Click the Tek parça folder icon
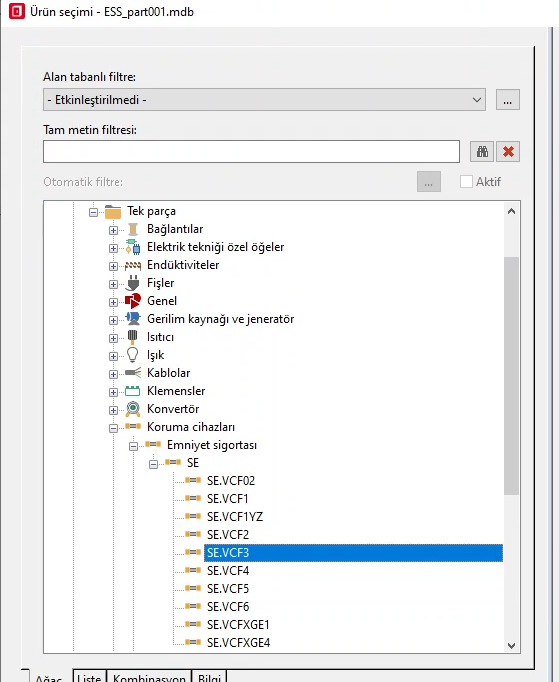559x682 pixels. (x=113, y=211)
